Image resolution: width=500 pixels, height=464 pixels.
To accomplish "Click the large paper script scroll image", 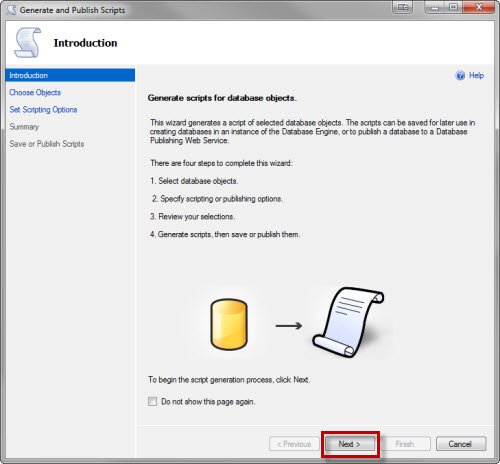I will [348, 322].
